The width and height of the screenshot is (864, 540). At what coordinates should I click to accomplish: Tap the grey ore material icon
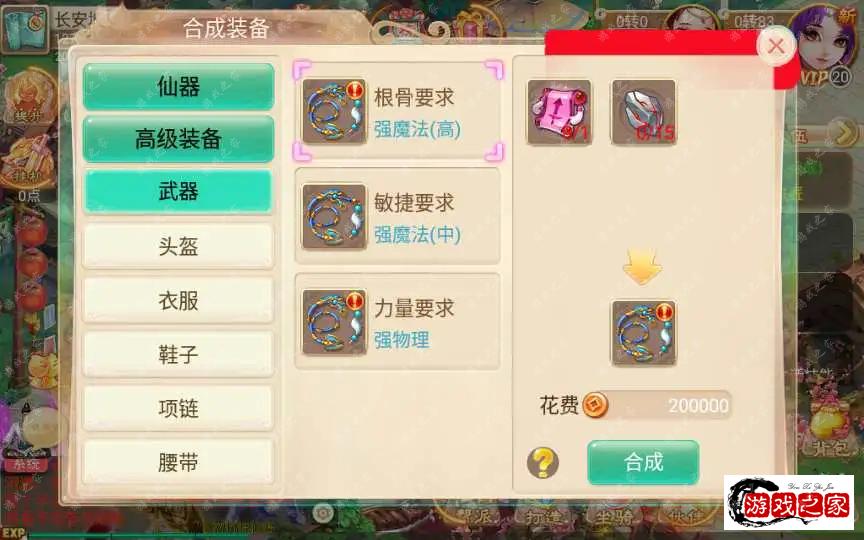(644, 112)
